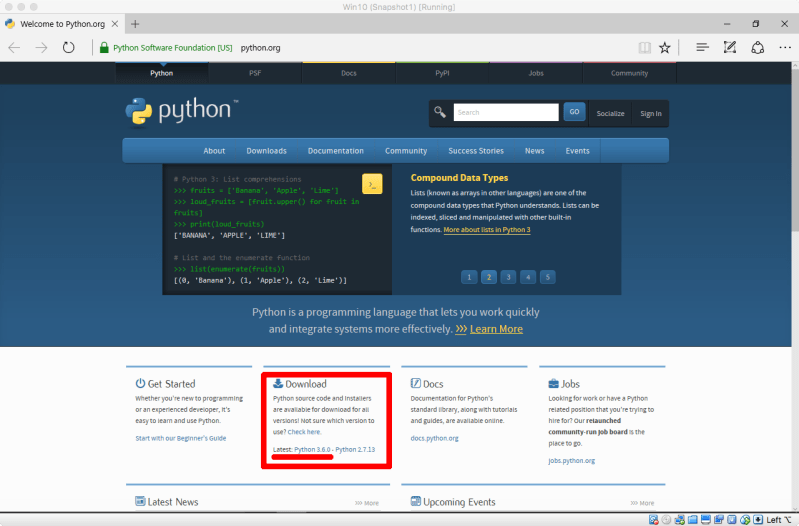Open reading view book icon
This screenshot has height=526, width=799.
click(645, 48)
